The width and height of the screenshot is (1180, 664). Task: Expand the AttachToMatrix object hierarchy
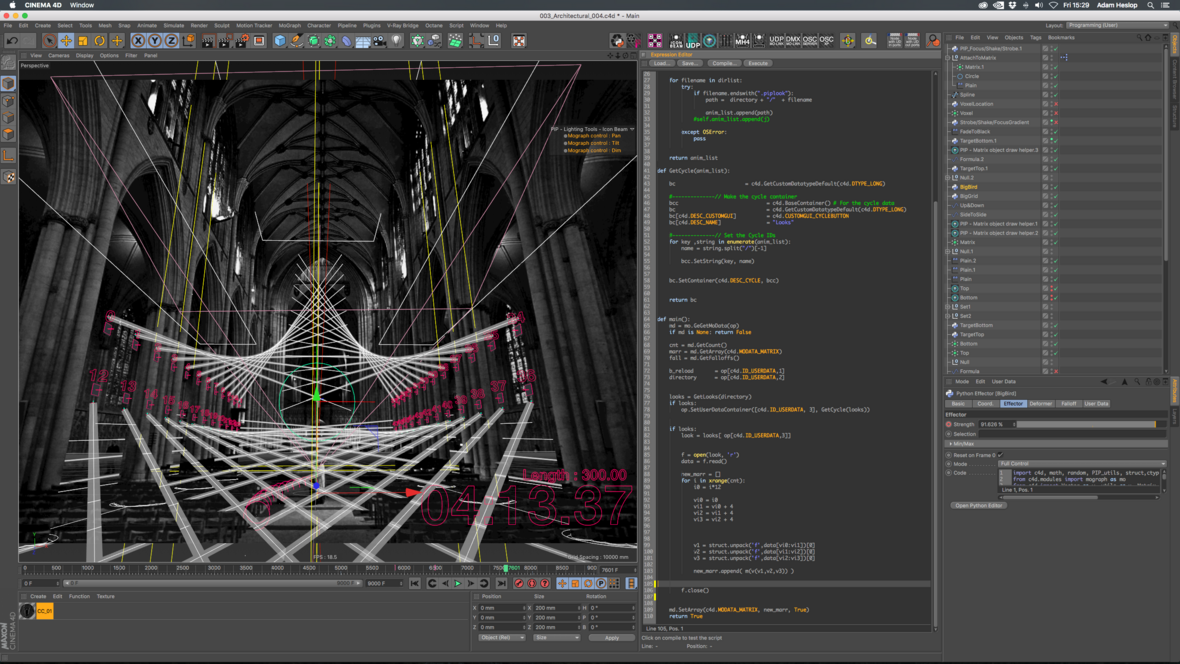(948, 58)
